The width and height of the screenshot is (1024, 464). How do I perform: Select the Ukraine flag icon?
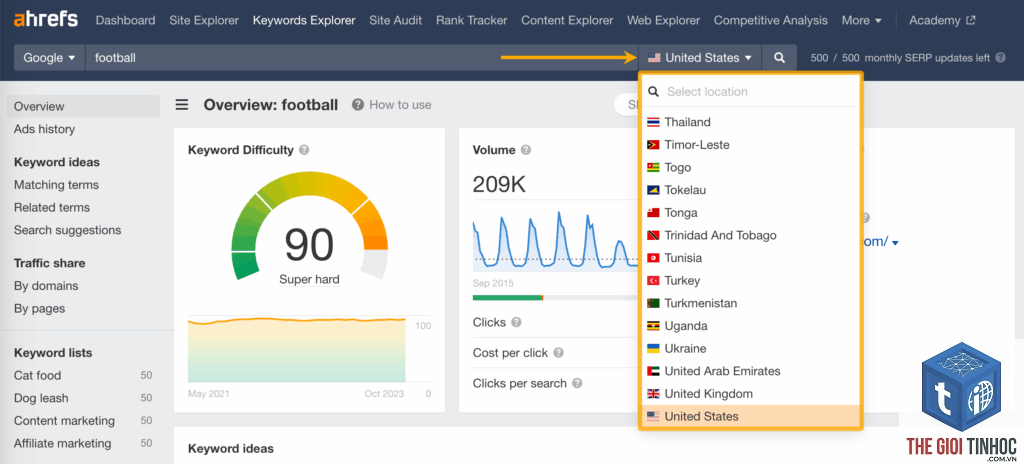[x=653, y=348]
